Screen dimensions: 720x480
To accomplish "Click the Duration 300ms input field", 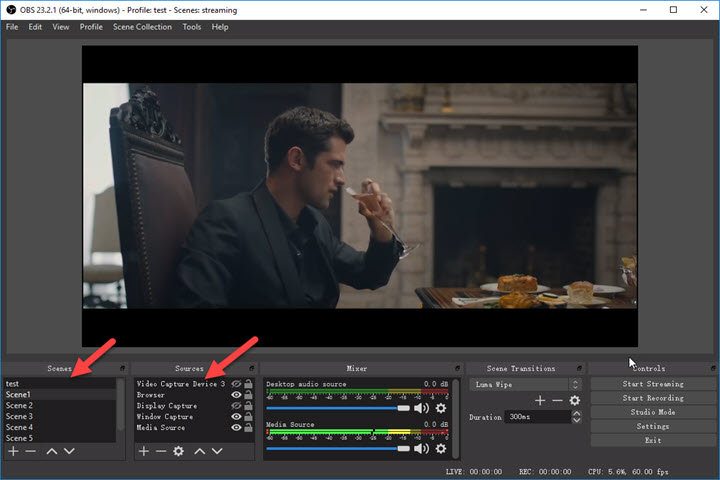I will pos(538,417).
